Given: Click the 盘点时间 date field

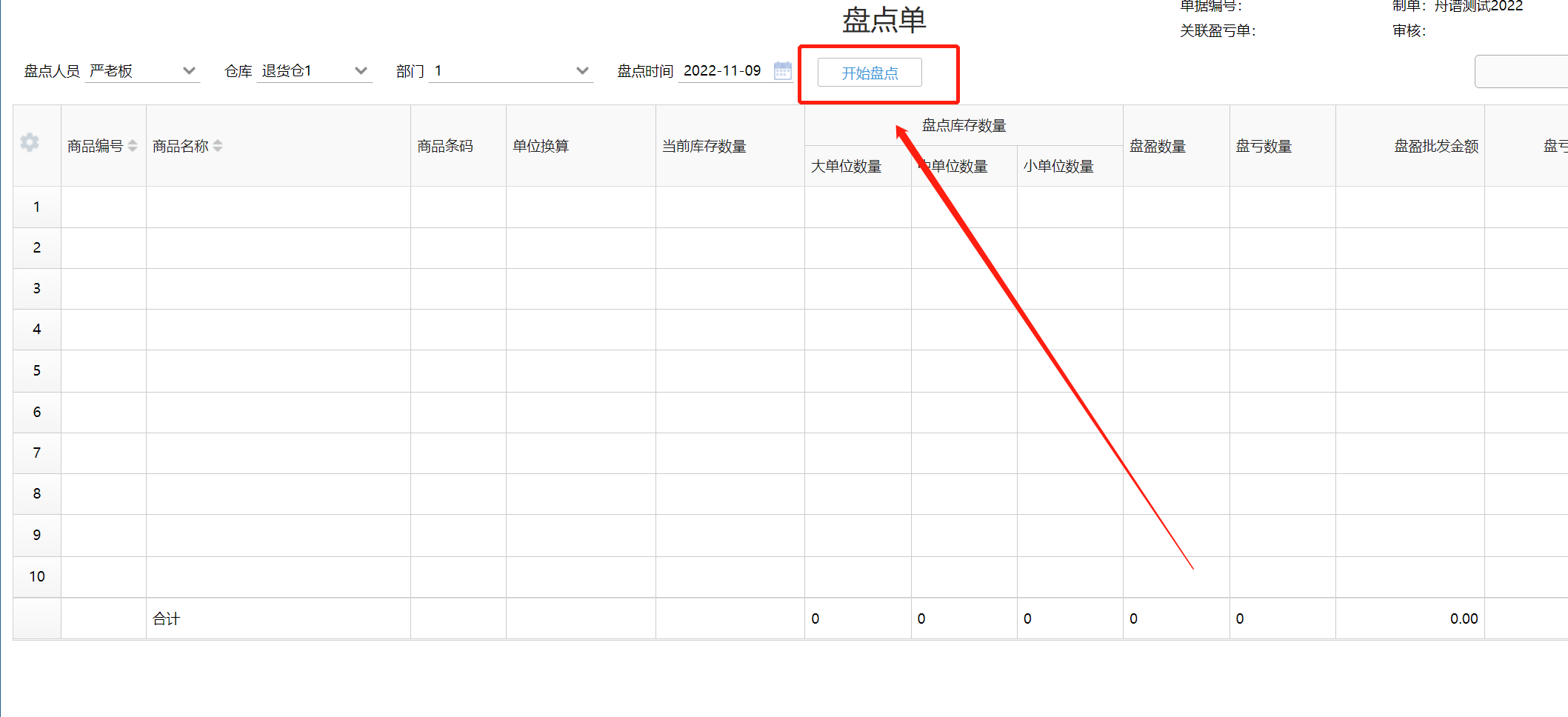Looking at the screenshot, I should [x=723, y=71].
